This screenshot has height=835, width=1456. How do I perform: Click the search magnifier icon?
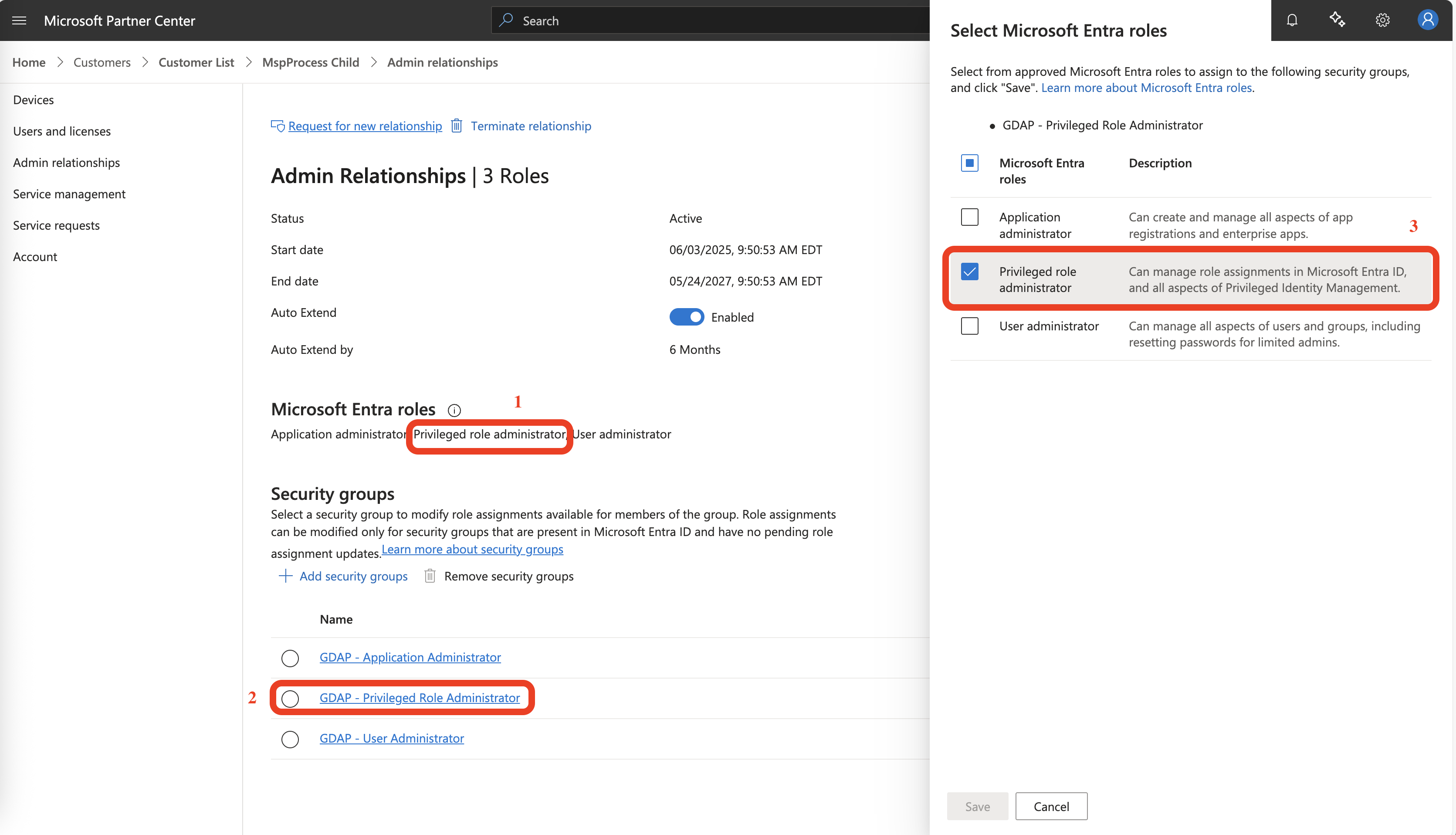pyautogui.click(x=505, y=20)
